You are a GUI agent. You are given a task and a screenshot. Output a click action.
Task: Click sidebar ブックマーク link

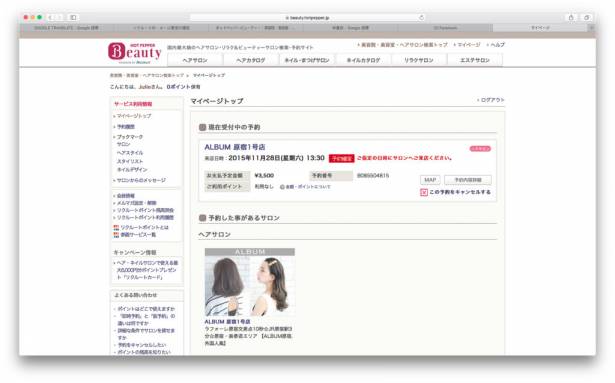(130, 137)
